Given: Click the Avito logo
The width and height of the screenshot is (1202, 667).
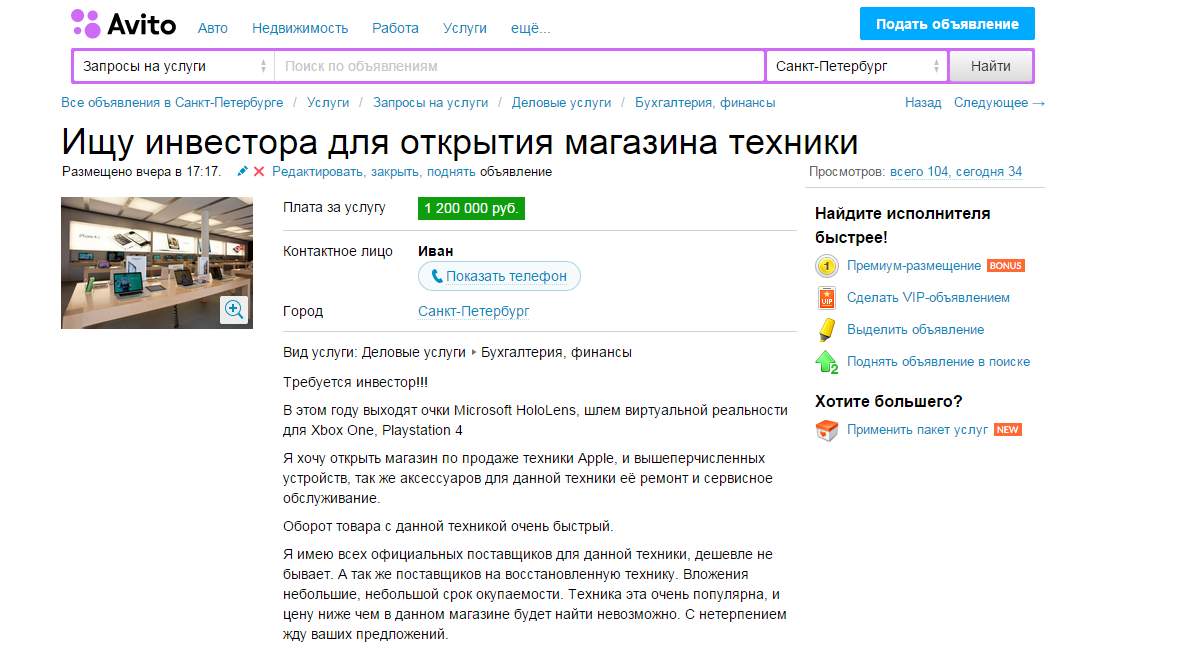Looking at the screenshot, I should (x=124, y=25).
